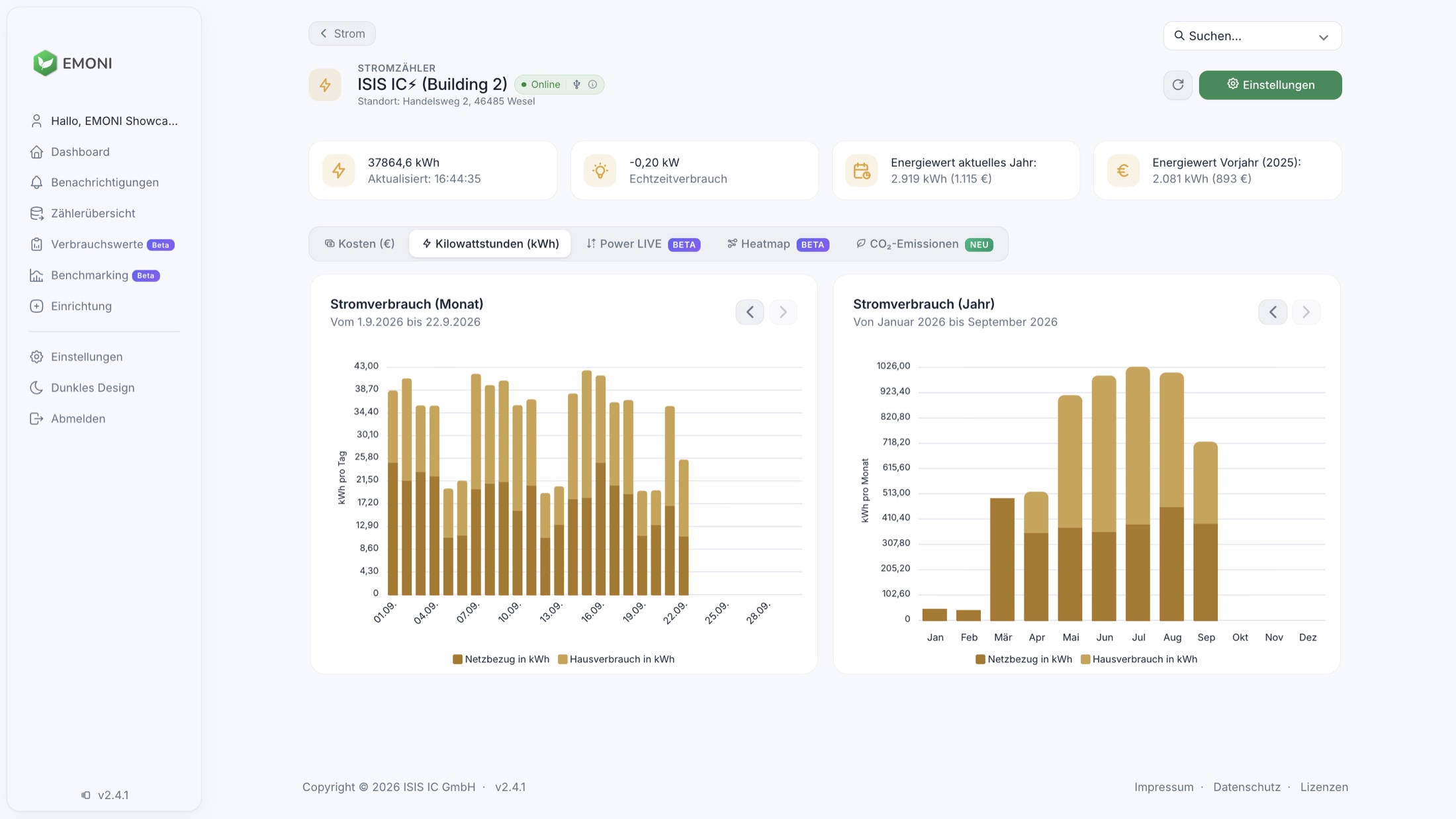1456x819 pixels.
Task: Toggle Hausverbrauch legend in monthly chart
Action: coord(616,659)
